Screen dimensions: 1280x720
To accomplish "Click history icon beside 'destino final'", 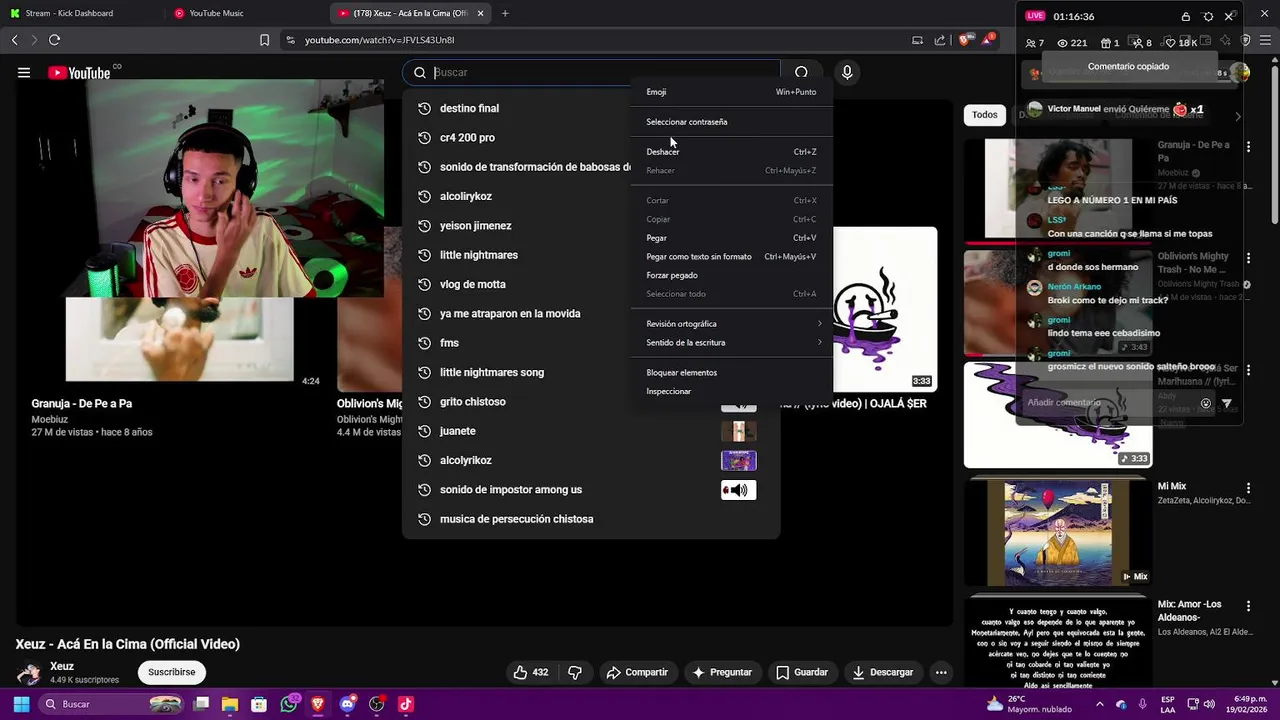I will pyautogui.click(x=424, y=108).
